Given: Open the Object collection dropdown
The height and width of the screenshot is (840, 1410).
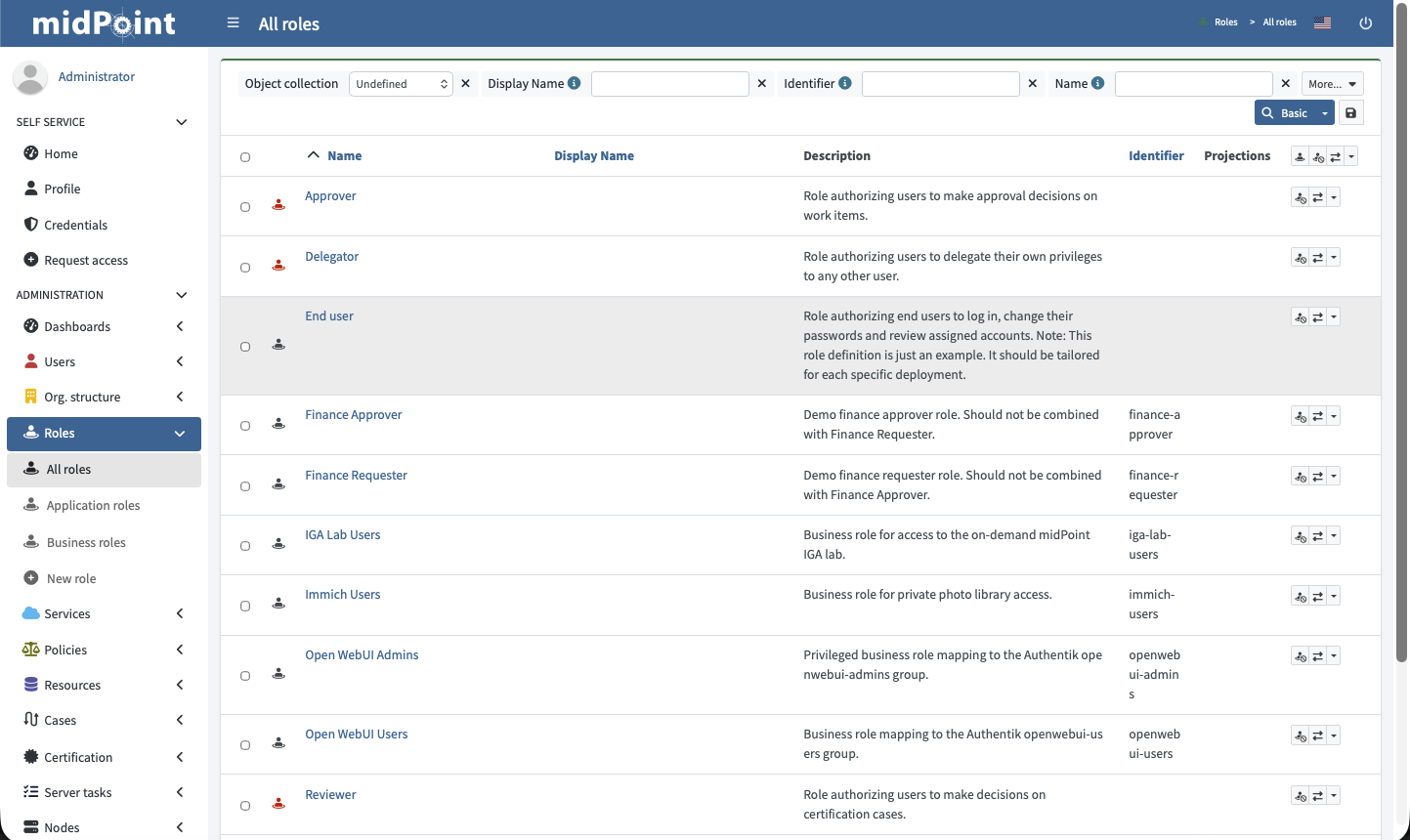Looking at the screenshot, I should tap(401, 84).
